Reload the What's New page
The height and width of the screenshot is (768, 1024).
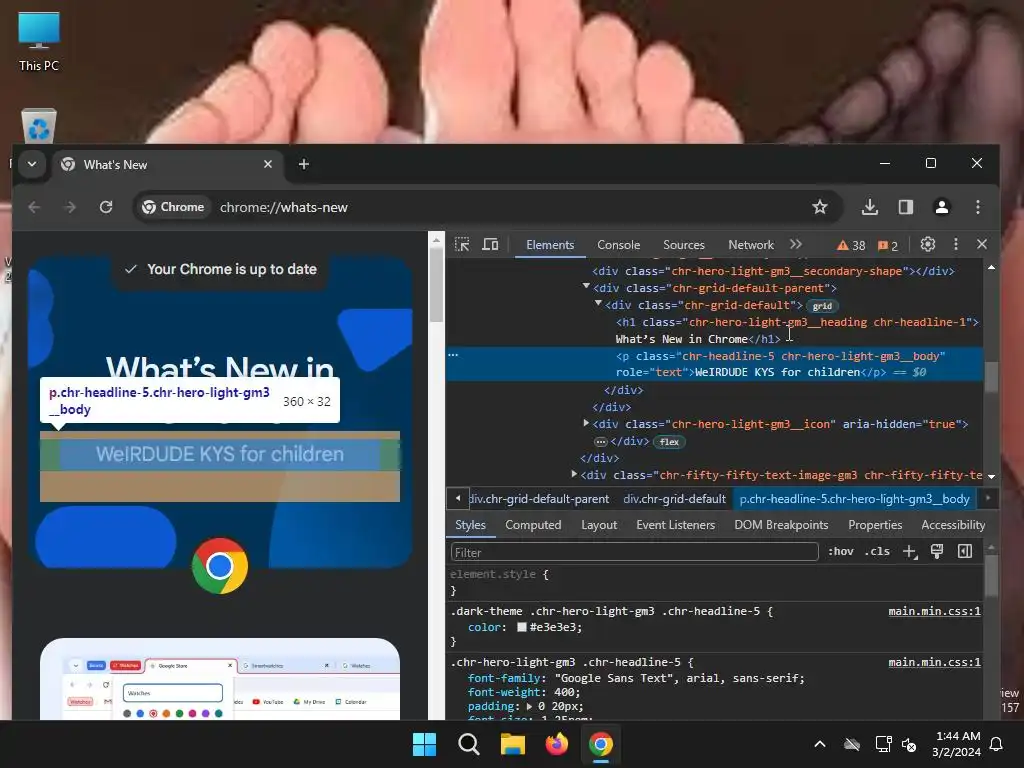pos(106,207)
